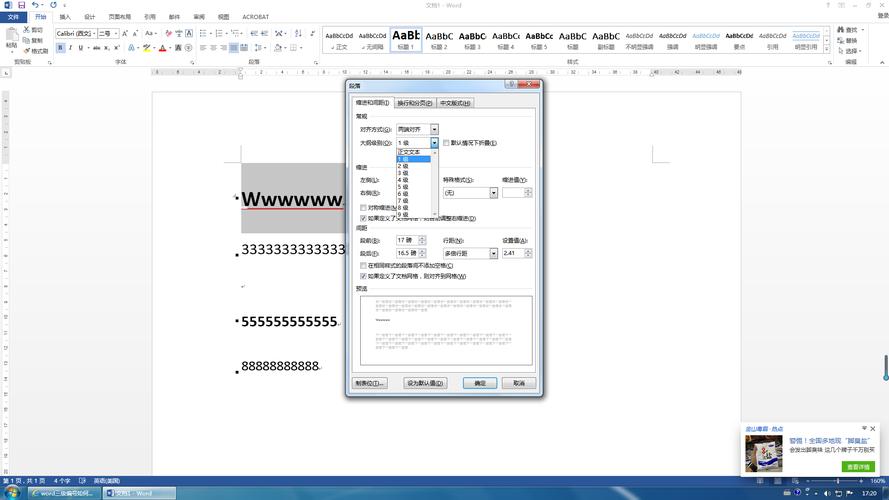Uncheck snap to document grid (对齐到网格) checkbox
The height and width of the screenshot is (500, 889).
363,276
